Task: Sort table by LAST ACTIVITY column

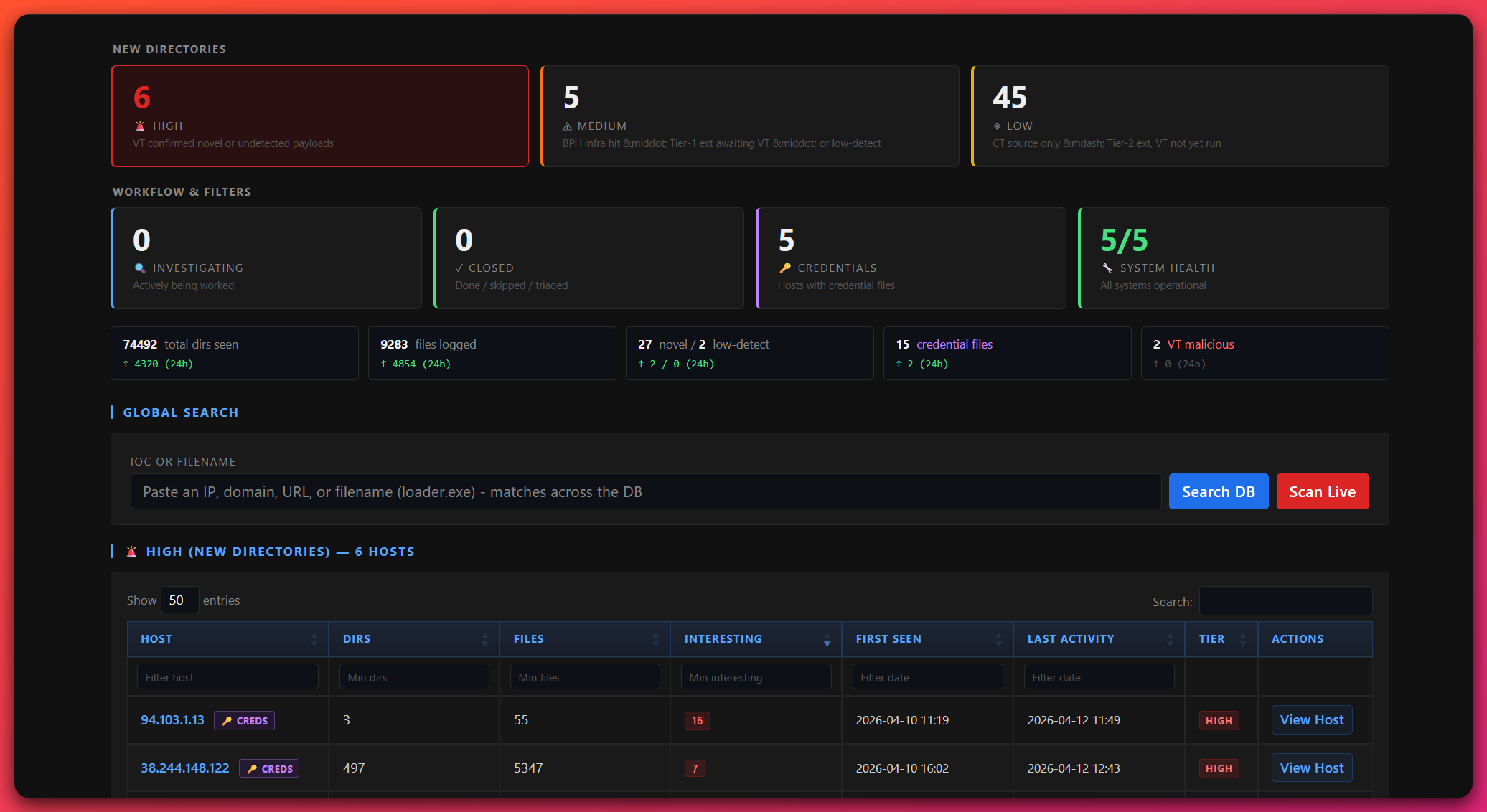Action: click(1099, 639)
